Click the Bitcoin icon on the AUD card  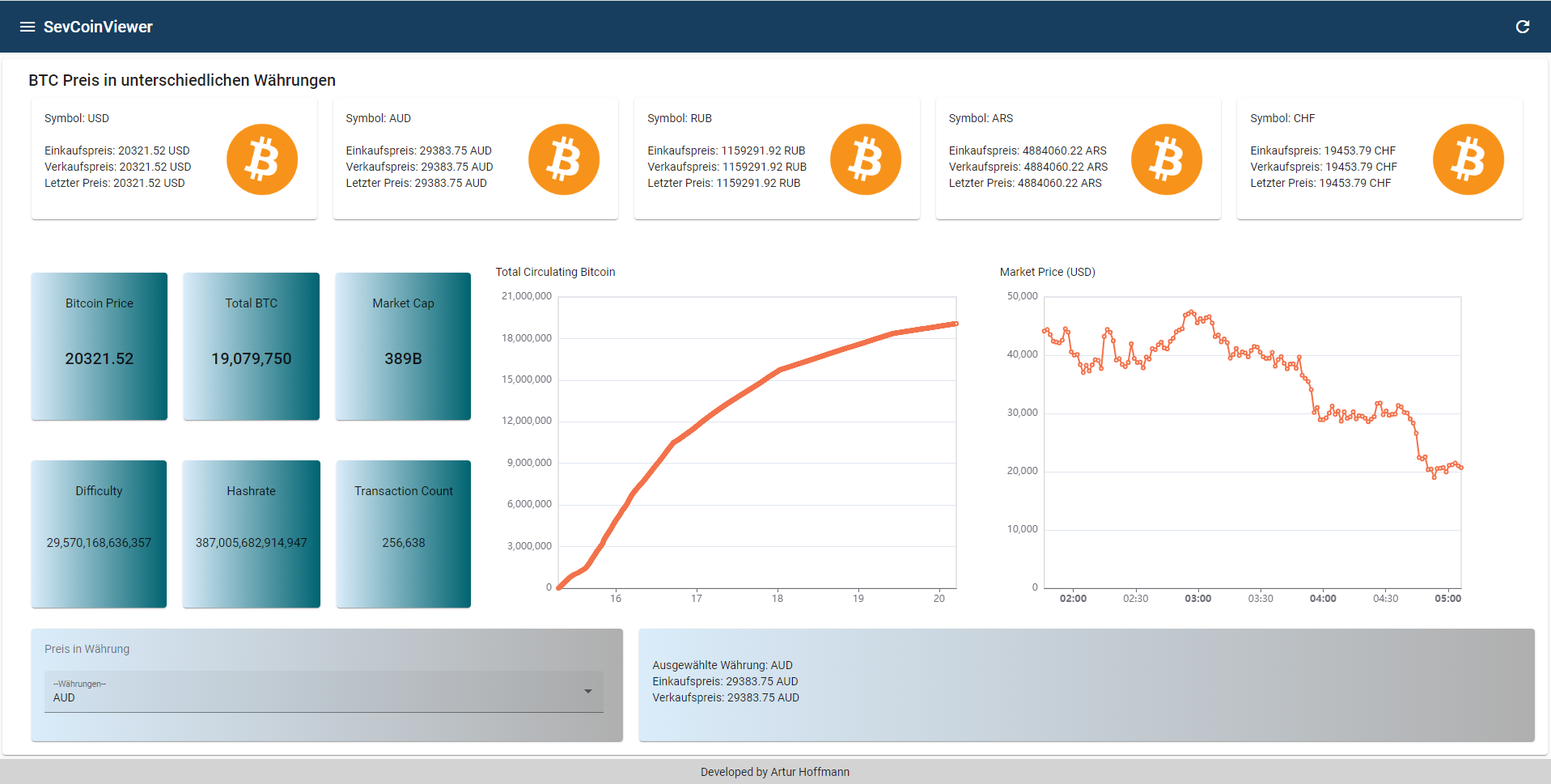click(563, 159)
